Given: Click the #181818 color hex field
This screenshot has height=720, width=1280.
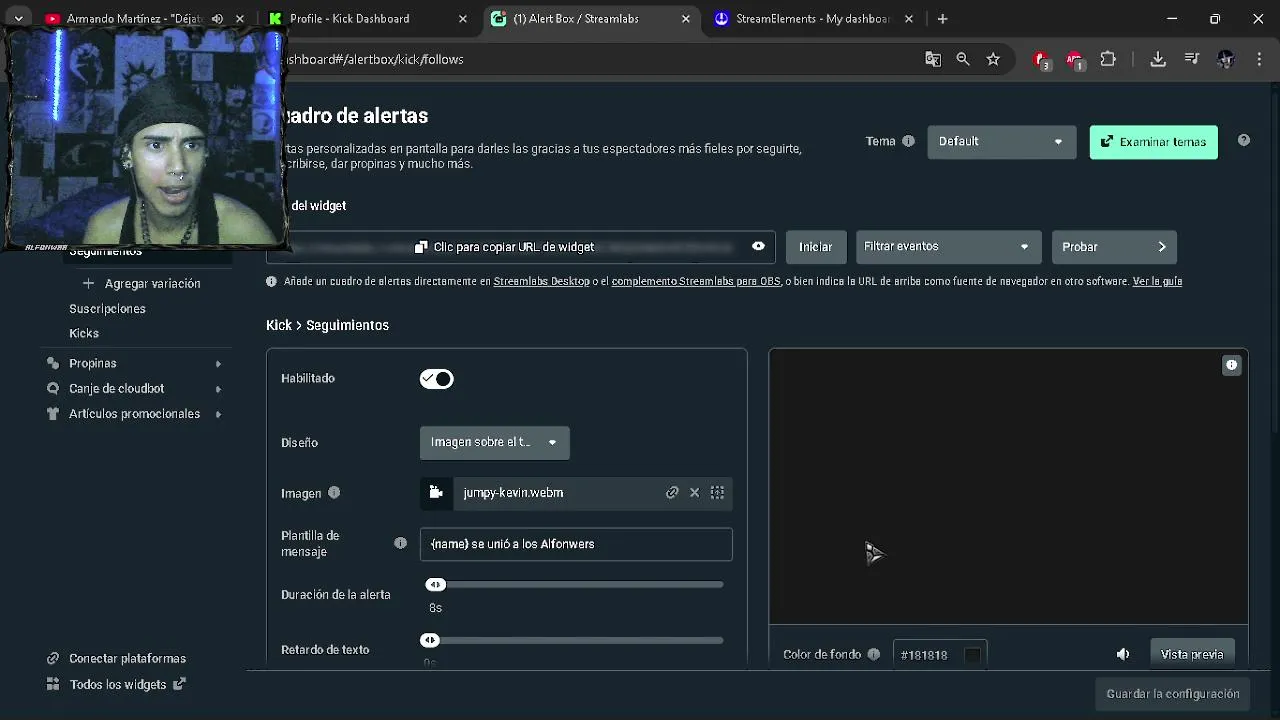Looking at the screenshot, I should tap(940, 655).
